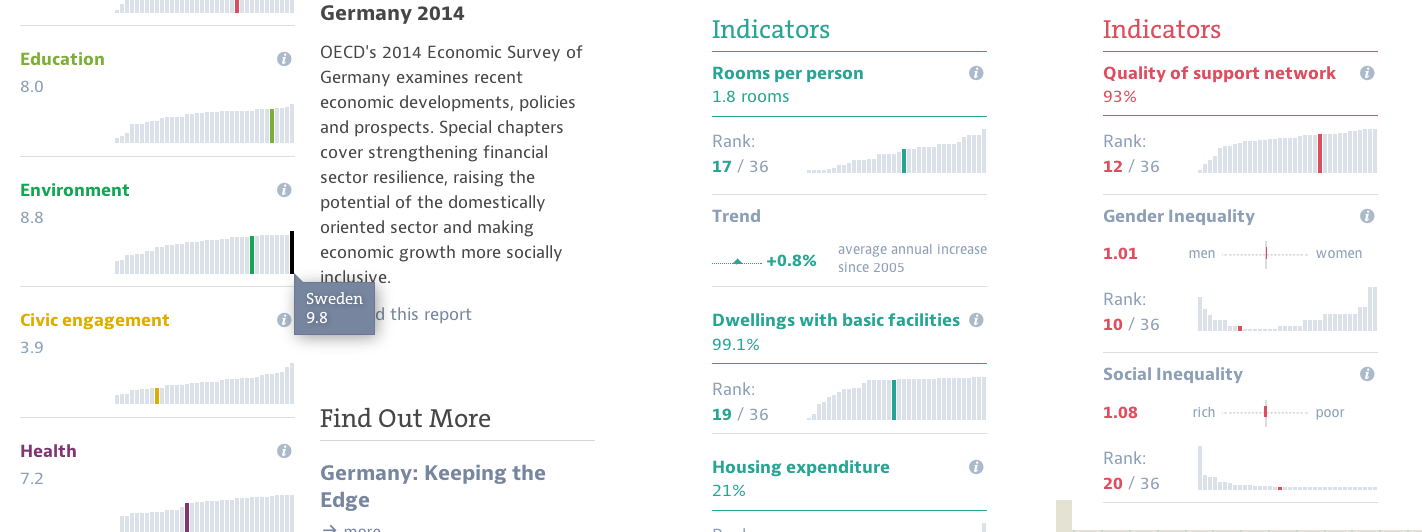
Task: Click the info icon beside Environment
Action: (x=284, y=190)
